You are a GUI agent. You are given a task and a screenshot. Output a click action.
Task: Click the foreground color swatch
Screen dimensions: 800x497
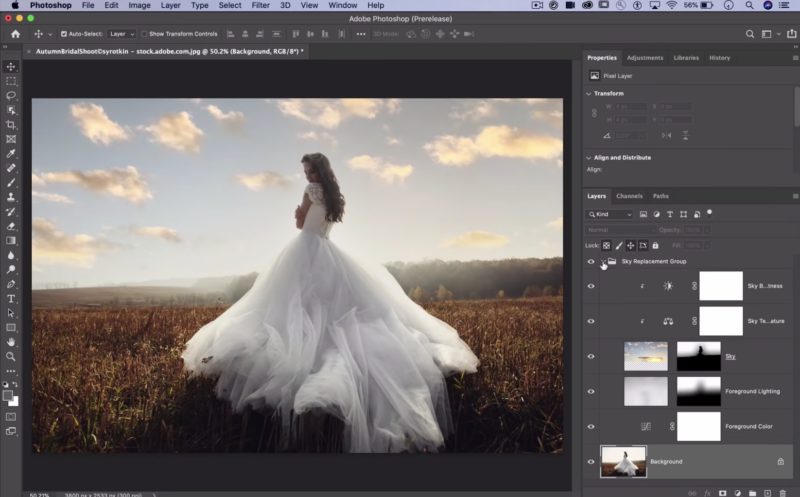tap(8, 395)
